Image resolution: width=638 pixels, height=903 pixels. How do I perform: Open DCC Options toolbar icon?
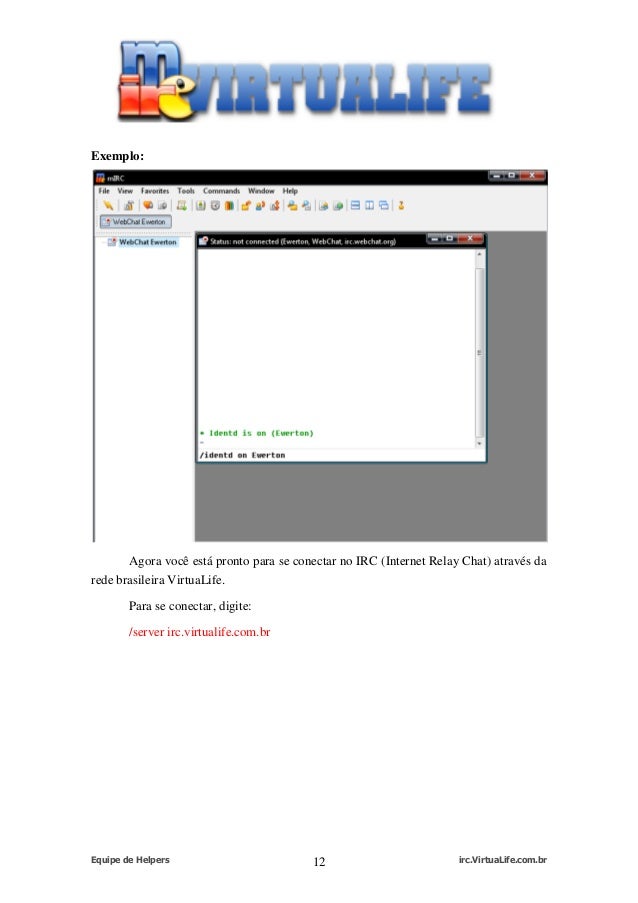point(275,205)
